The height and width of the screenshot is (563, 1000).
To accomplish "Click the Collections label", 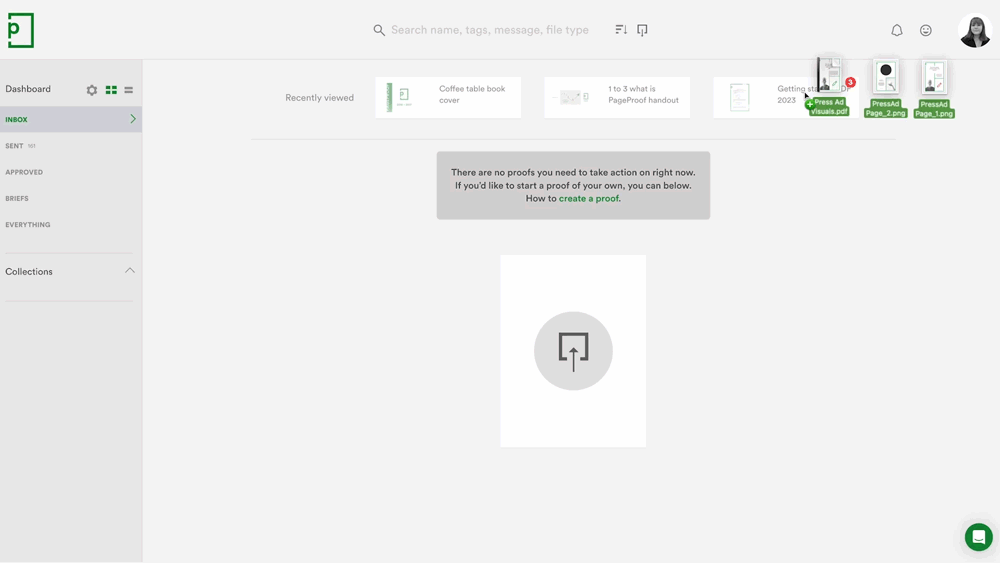I will pyautogui.click(x=29, y=272).
